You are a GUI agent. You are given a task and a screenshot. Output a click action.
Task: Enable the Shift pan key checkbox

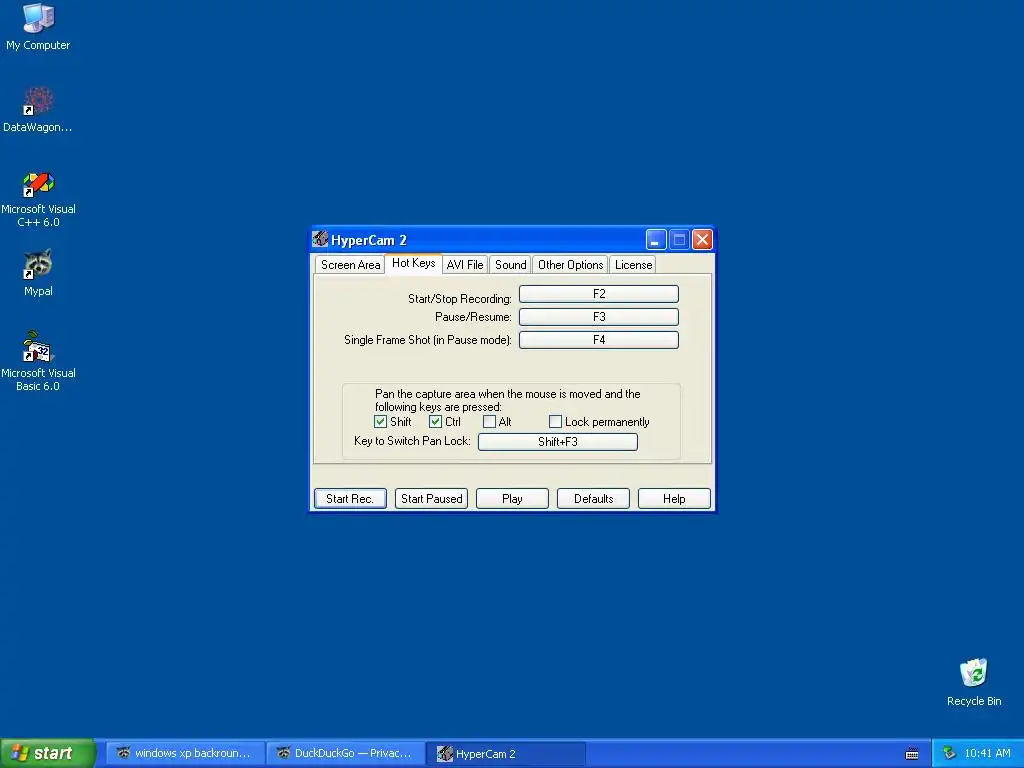click(381, 422)
